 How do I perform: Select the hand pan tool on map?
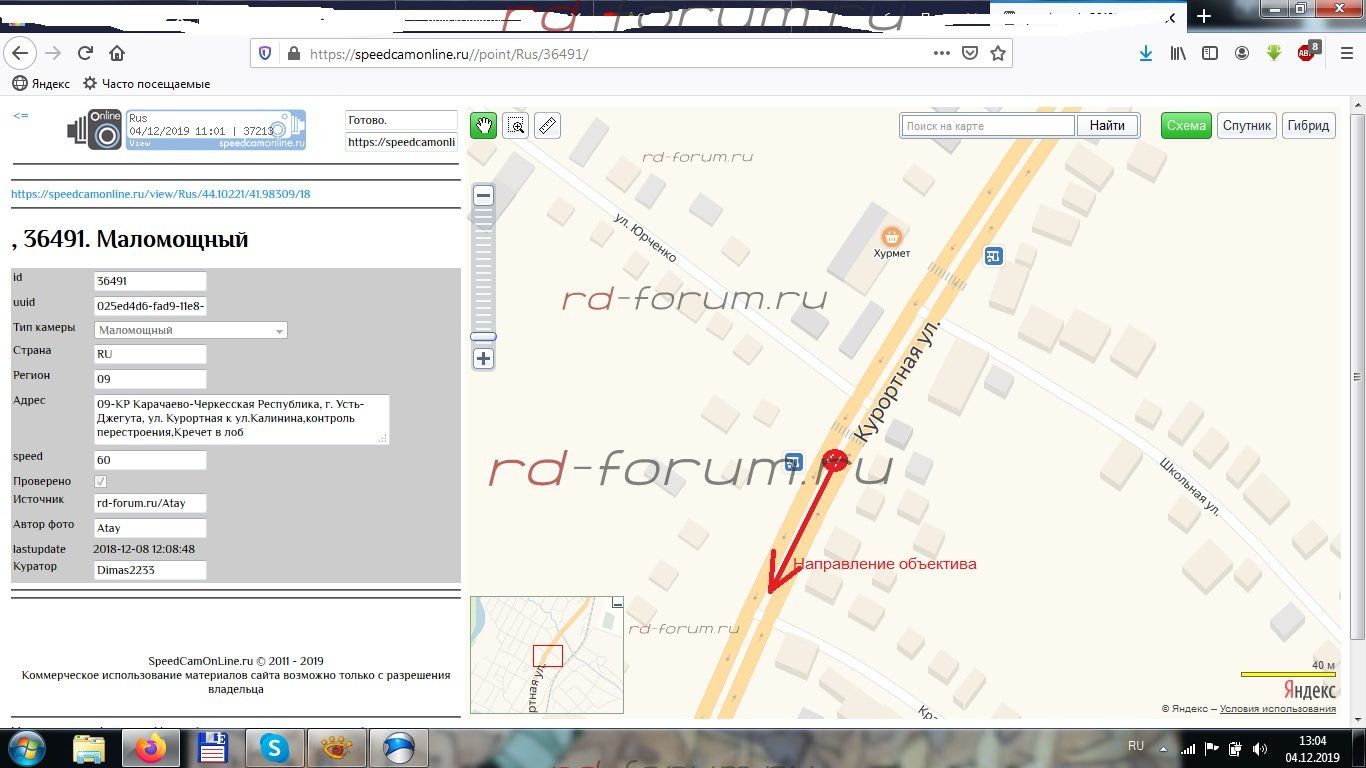coord(484,125)
